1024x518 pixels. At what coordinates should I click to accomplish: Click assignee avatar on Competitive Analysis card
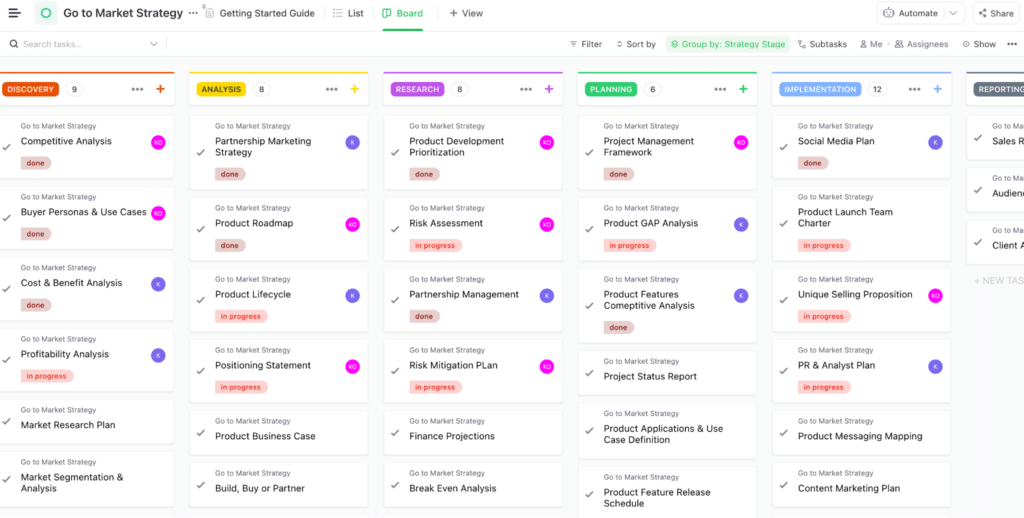tap(158, 142)
